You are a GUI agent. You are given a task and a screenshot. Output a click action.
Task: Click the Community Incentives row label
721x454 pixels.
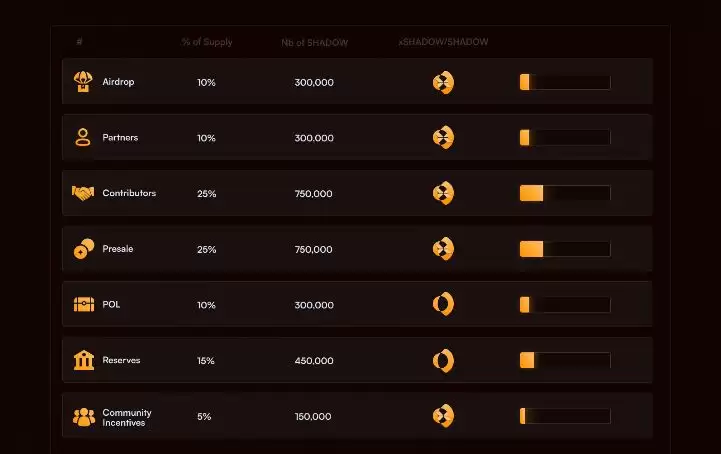pyautogui.click(x=127, y=417)
